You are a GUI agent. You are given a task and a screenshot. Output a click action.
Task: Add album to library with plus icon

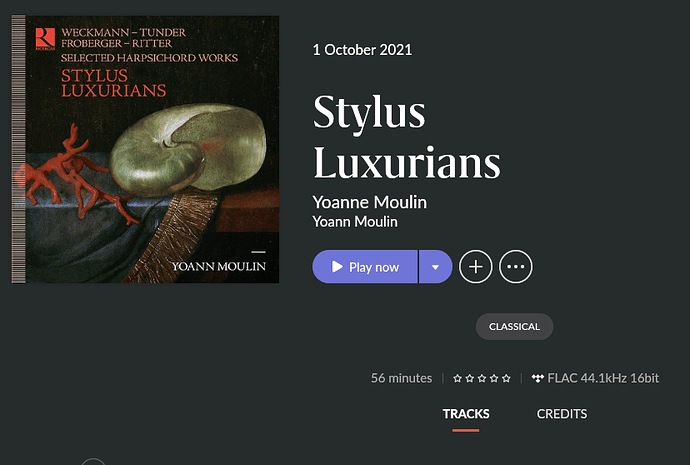[475, 267]
